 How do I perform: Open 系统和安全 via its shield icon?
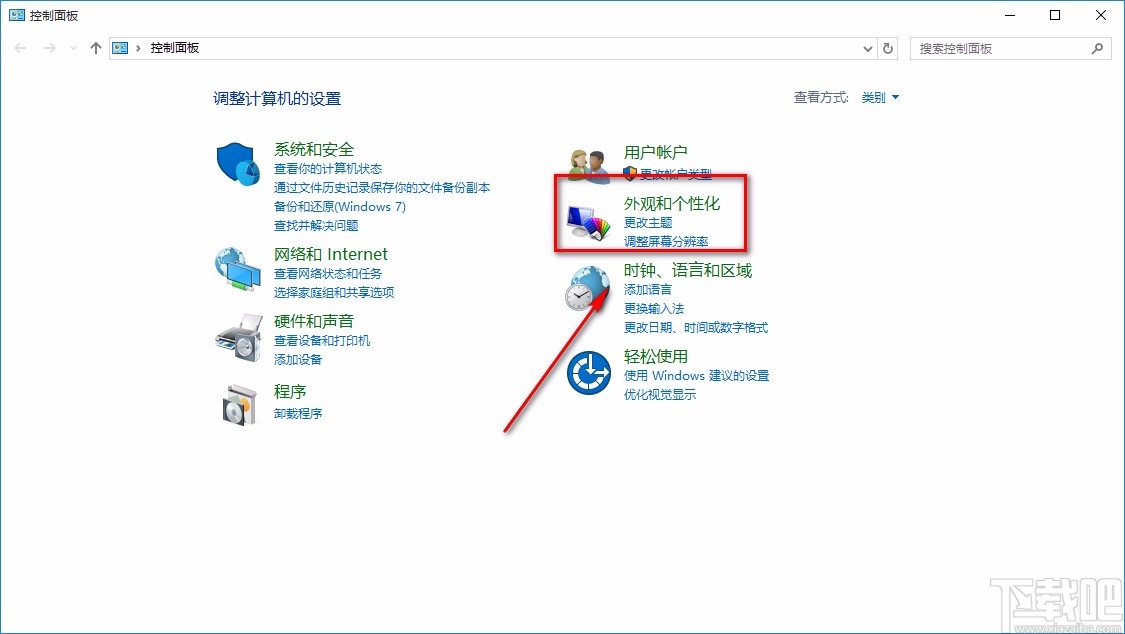pyautogui.click(x=237, y=162)
